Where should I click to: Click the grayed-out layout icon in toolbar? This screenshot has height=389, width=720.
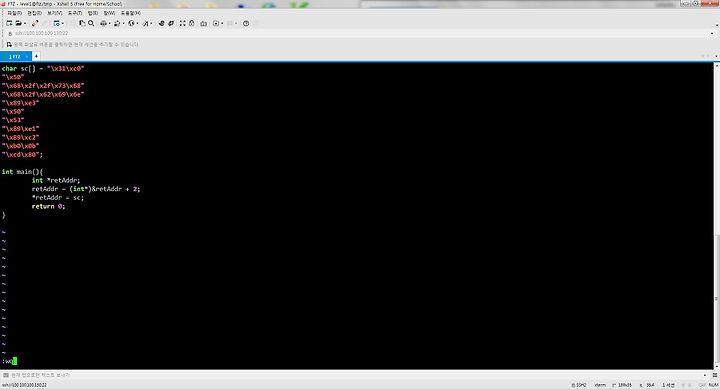[230, 23]
